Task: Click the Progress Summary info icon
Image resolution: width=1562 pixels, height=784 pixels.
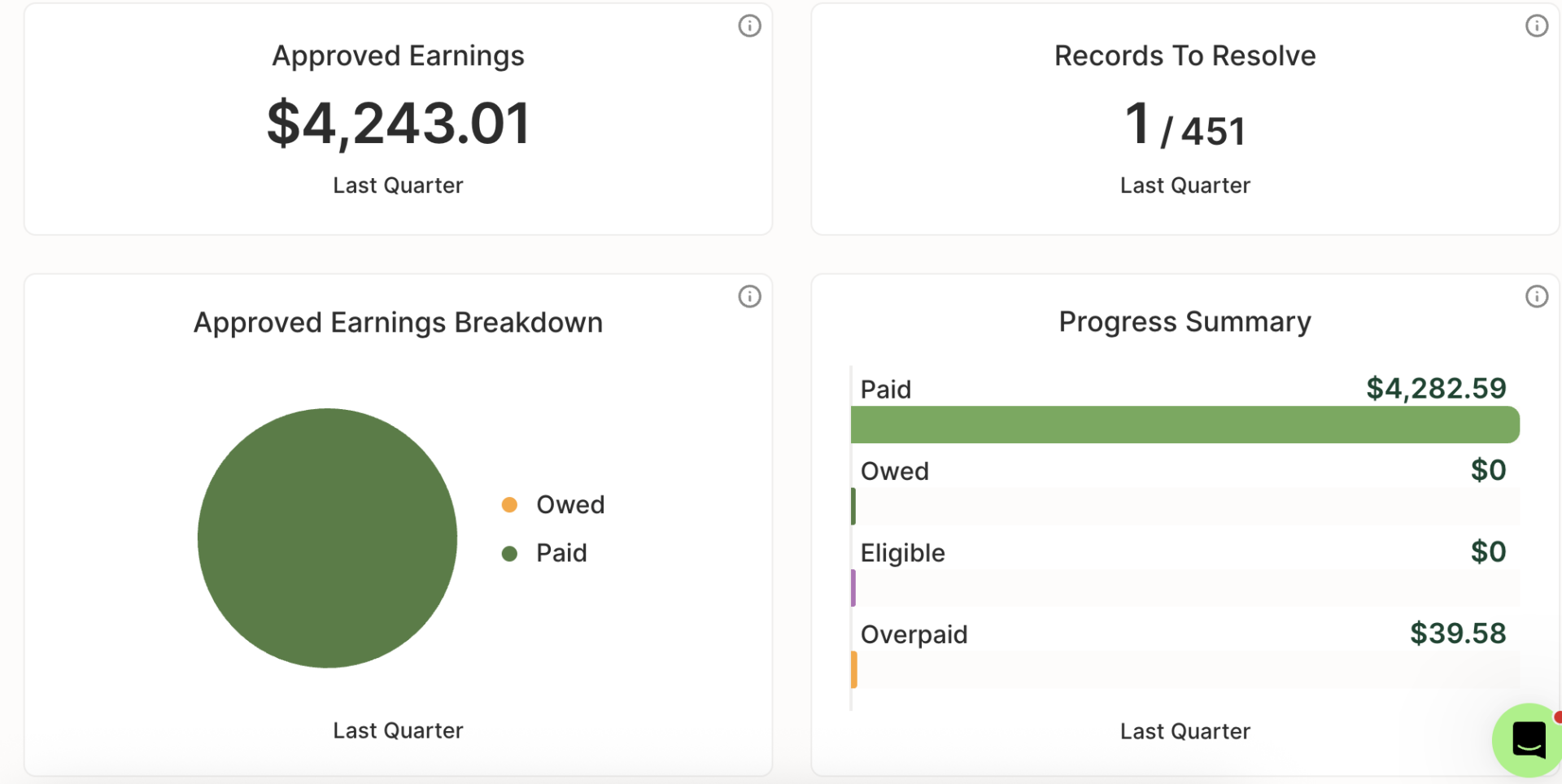Action: click(1537, 296)
